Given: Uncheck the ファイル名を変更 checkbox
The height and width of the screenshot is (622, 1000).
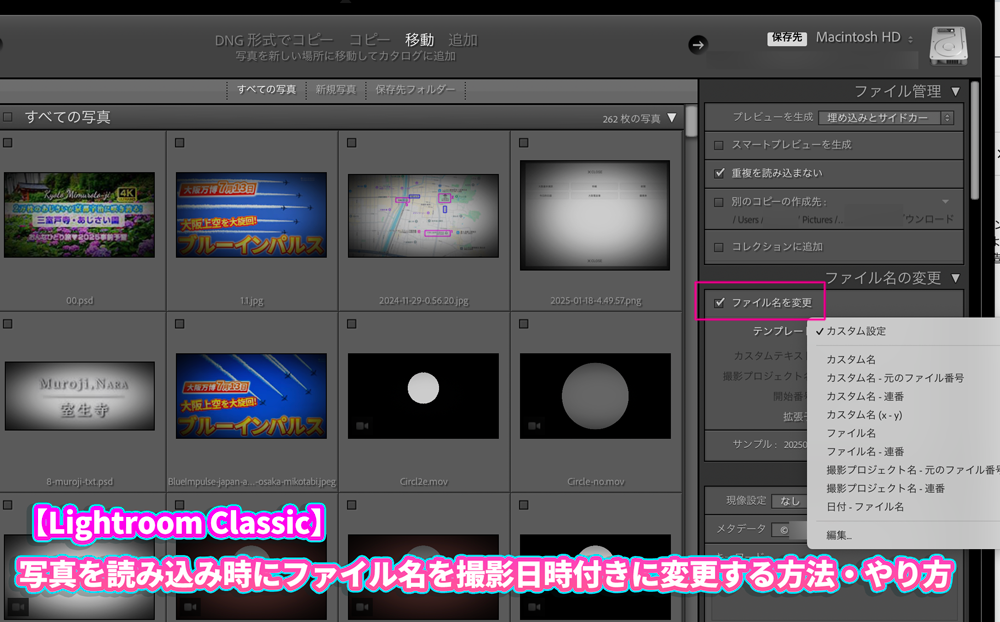Looking at the screenshot, I should pyautogui.click(x=720, y=302).
